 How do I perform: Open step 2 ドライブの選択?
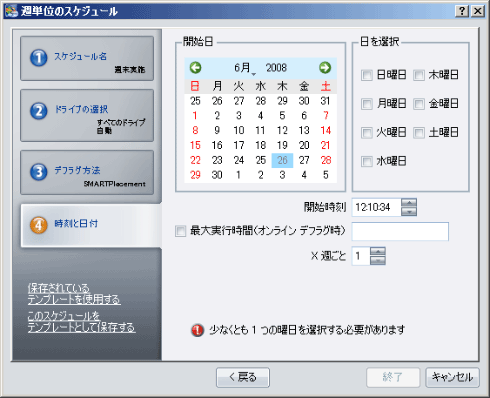[x=87, y=115]
